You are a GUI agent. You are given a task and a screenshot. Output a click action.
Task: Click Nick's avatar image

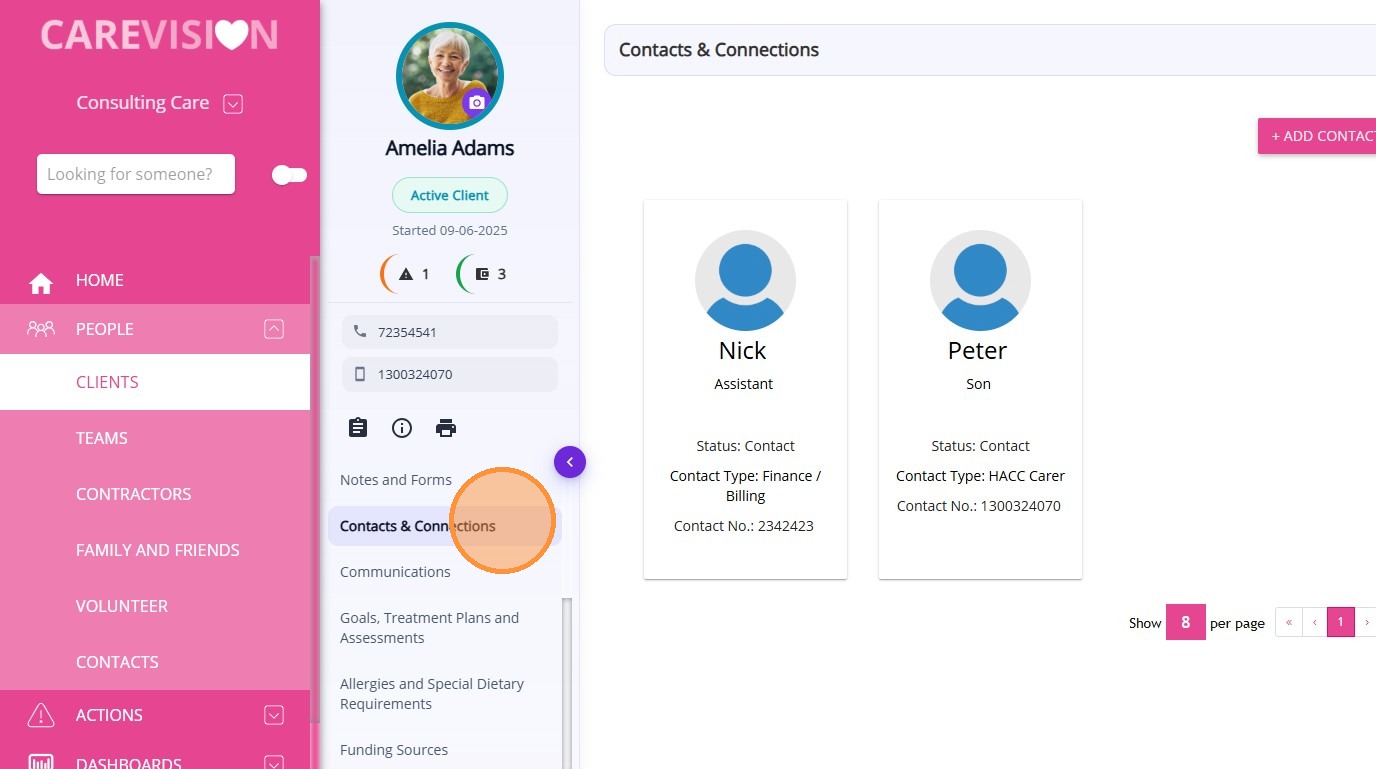point(745,280)
